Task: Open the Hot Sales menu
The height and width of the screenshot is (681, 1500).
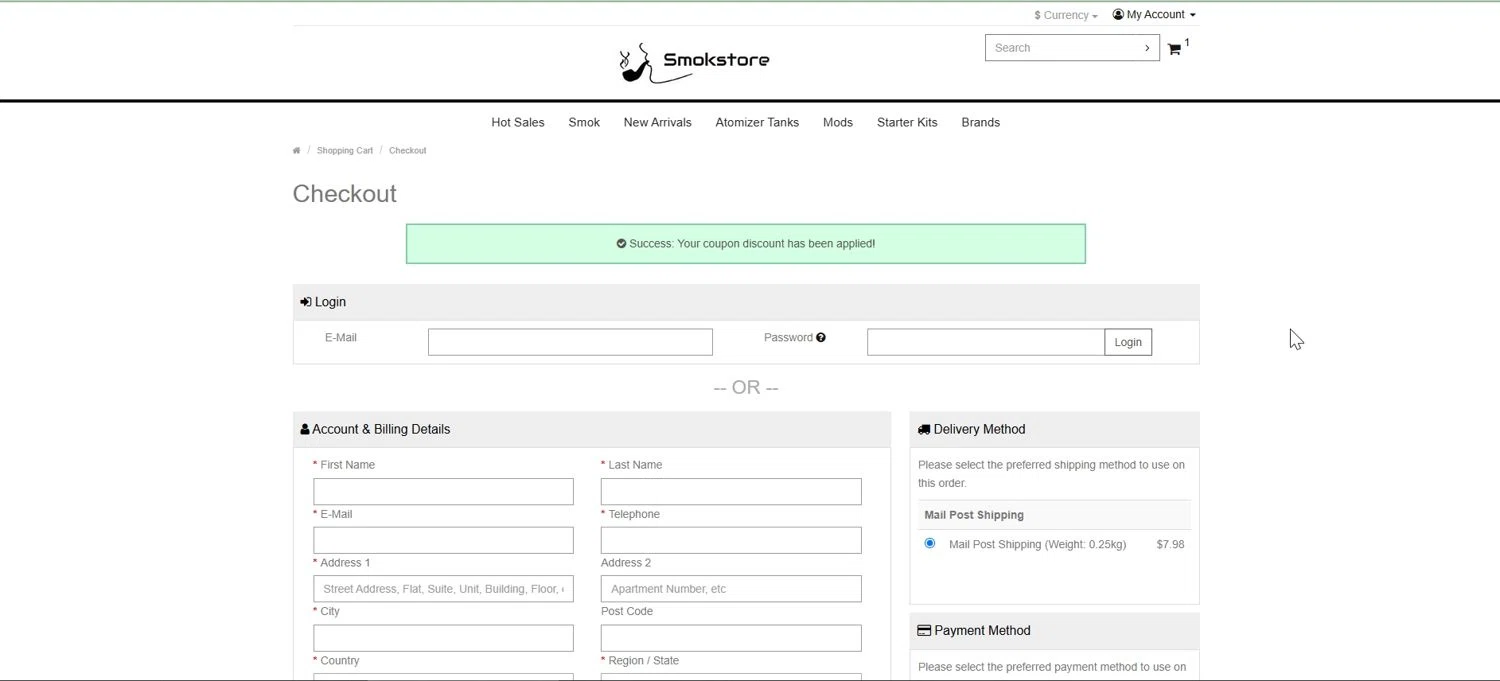Action: pos(518,123)
